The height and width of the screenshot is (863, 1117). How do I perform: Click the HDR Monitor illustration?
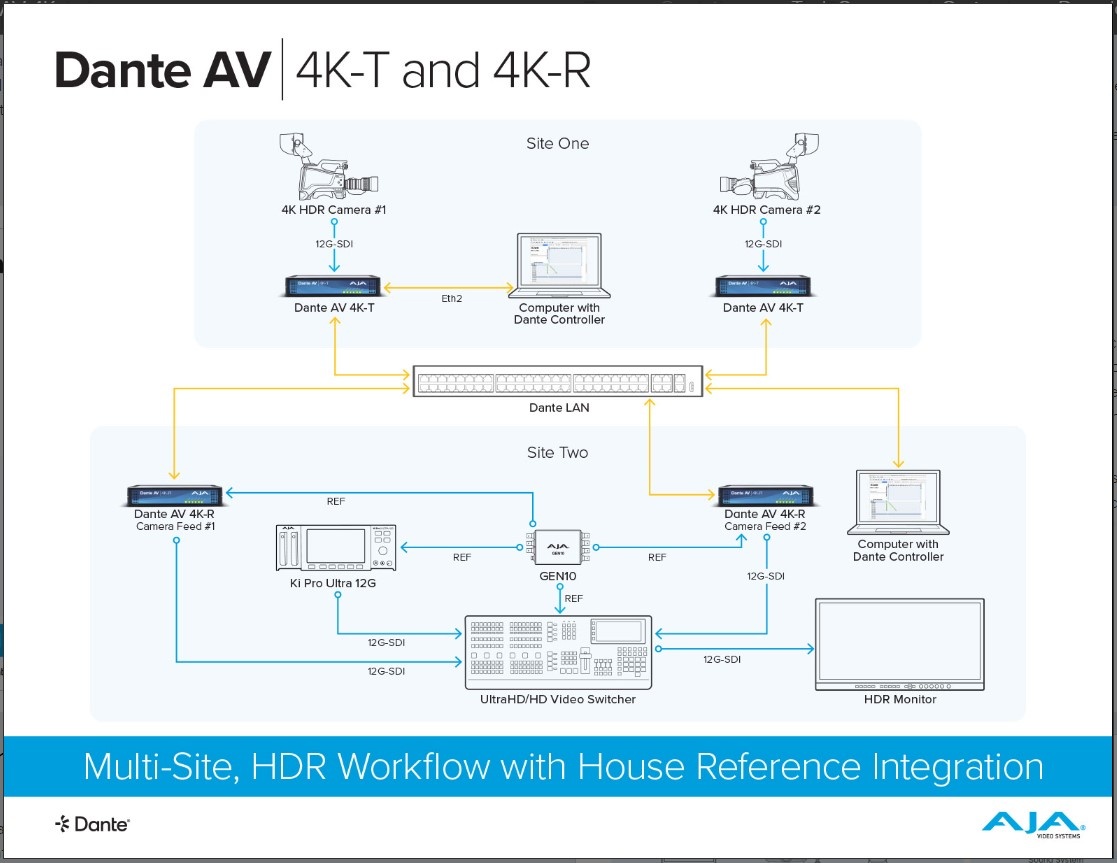[900, 645]
